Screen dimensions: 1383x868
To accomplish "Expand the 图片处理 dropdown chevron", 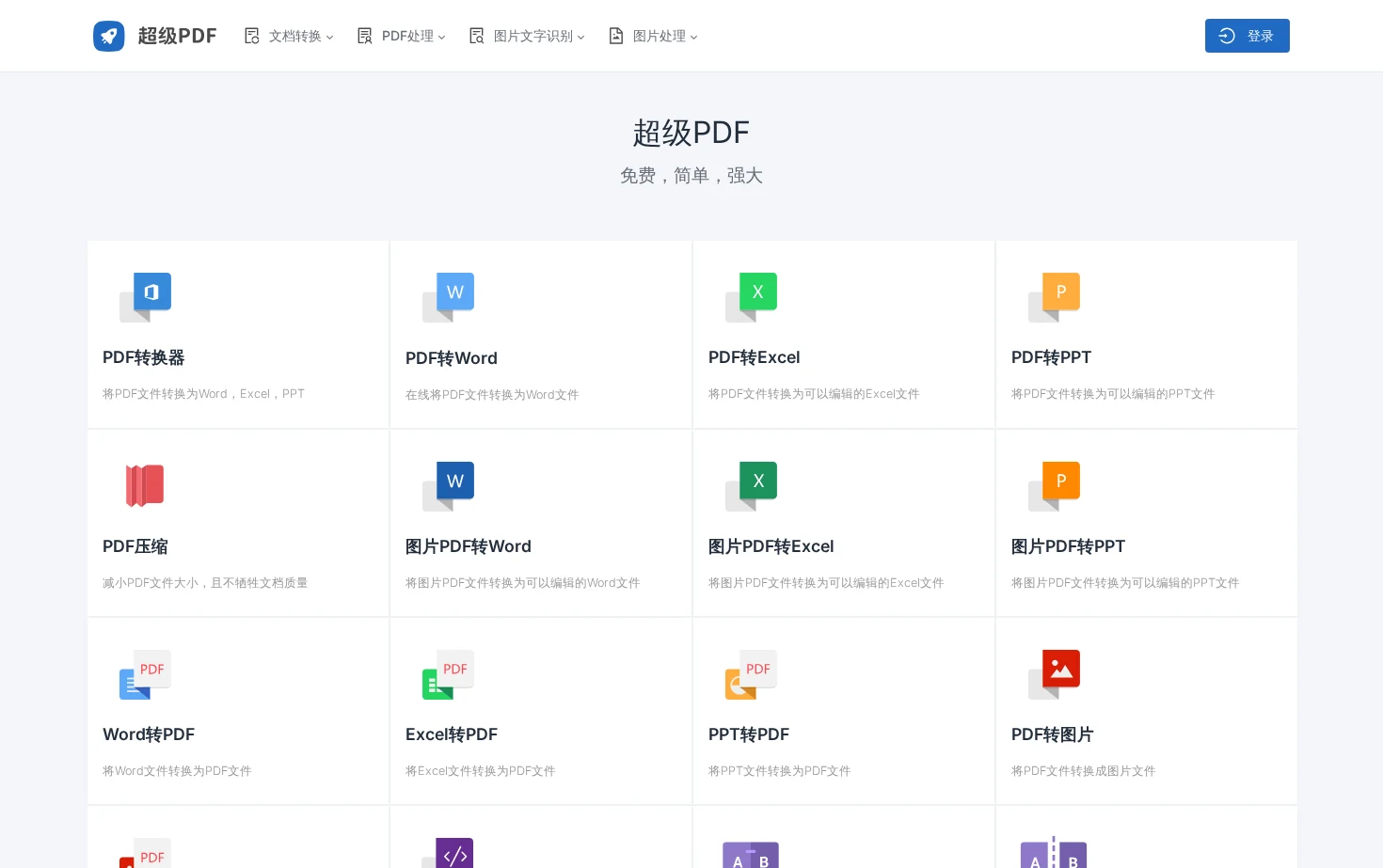I will [x=693, y=38].
